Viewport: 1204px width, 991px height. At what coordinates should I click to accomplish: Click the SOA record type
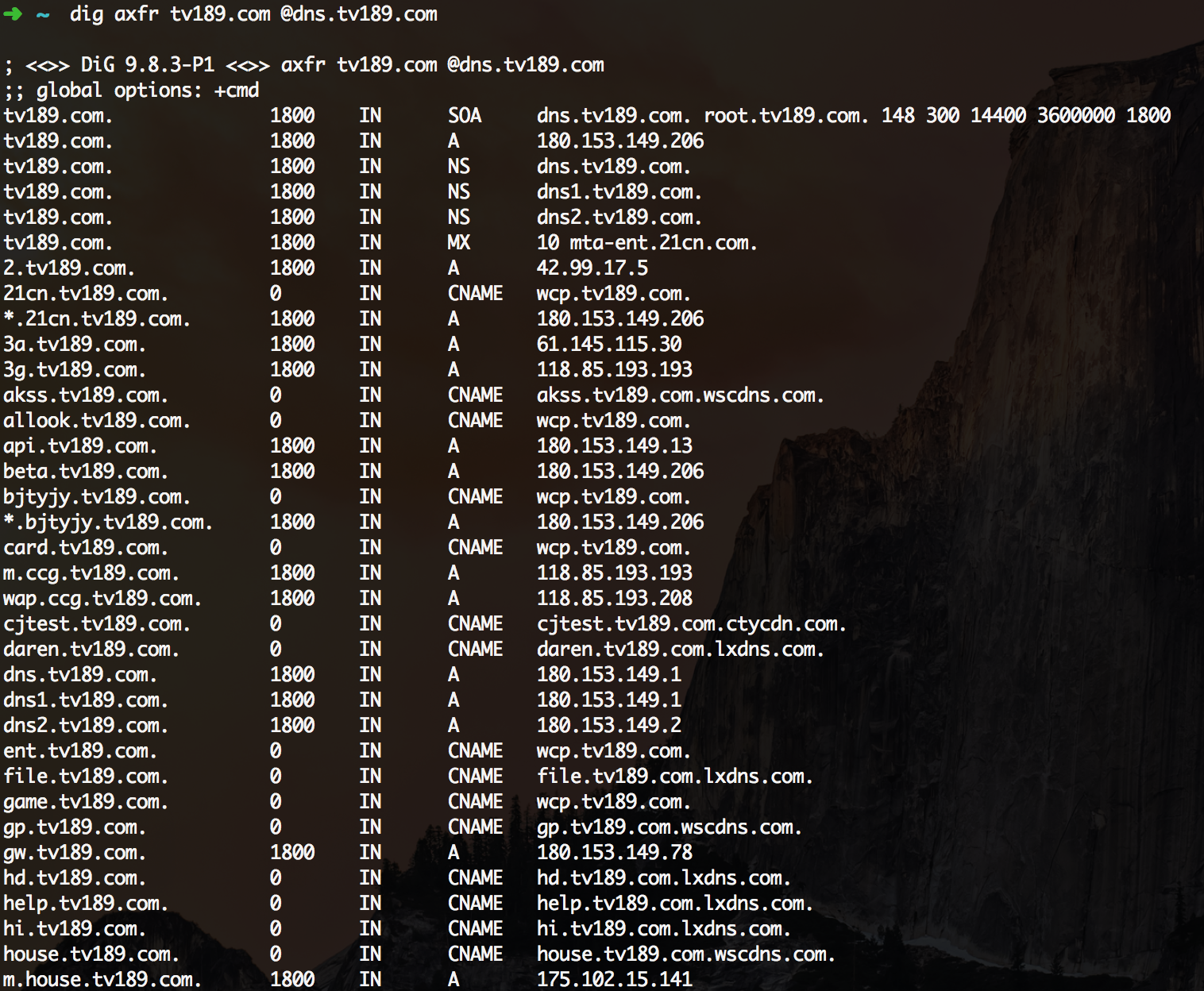(465, 116)
